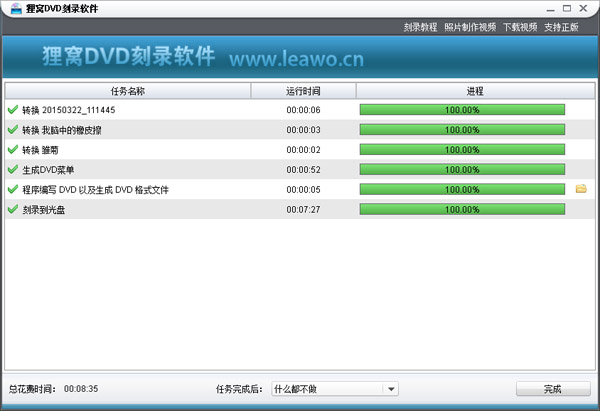The image size is (600, 411).
Task: Click progress bar of 程序编写 DVD row
Action: (x=462, y=189)
